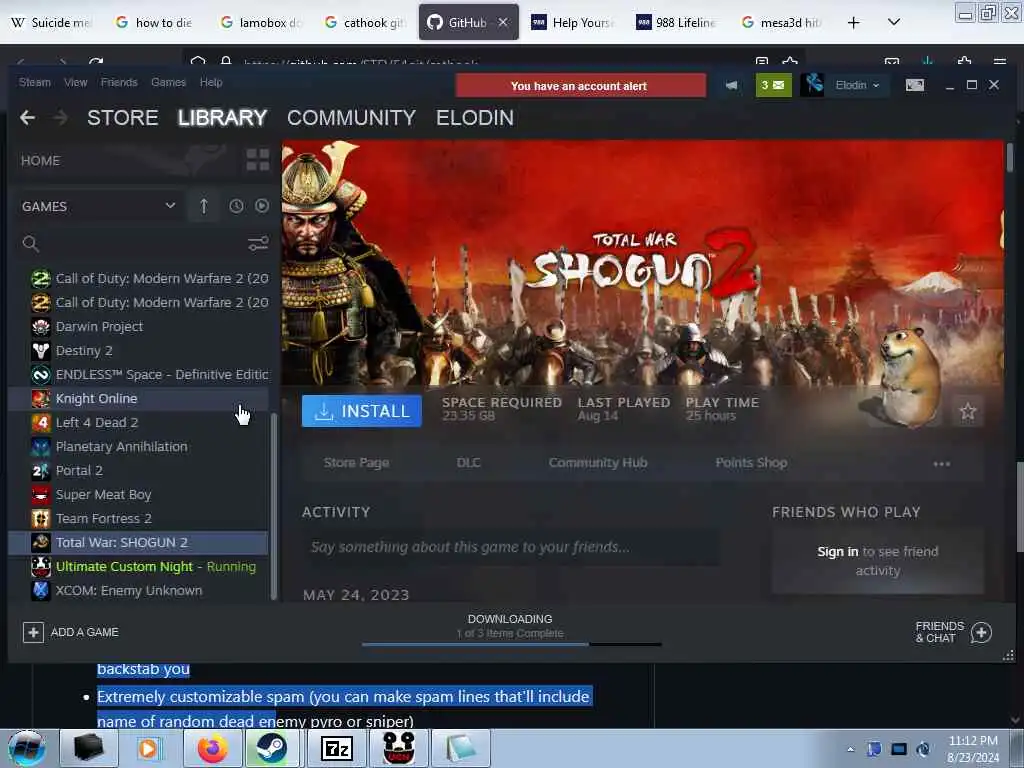
Task: Click the Steam forward navigation arrow
Action: point(60,118)
